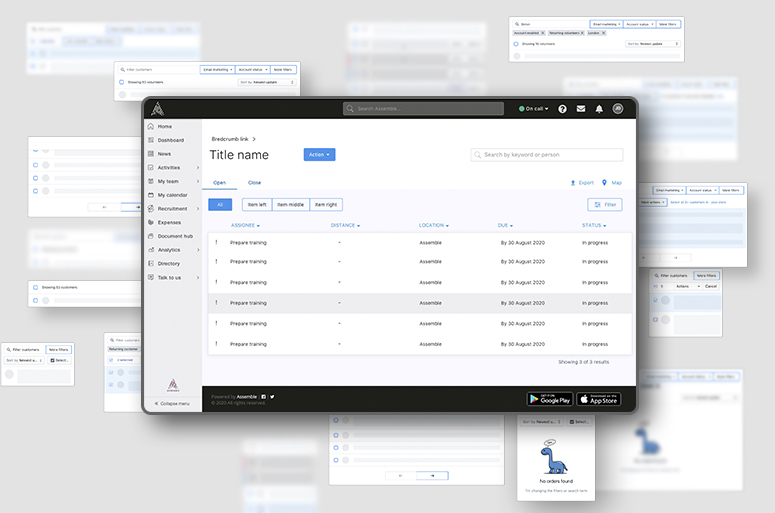This screenshot has width=775, height=513.
Task: Click the Assemble logo in top-left corner
Action: 157,108
